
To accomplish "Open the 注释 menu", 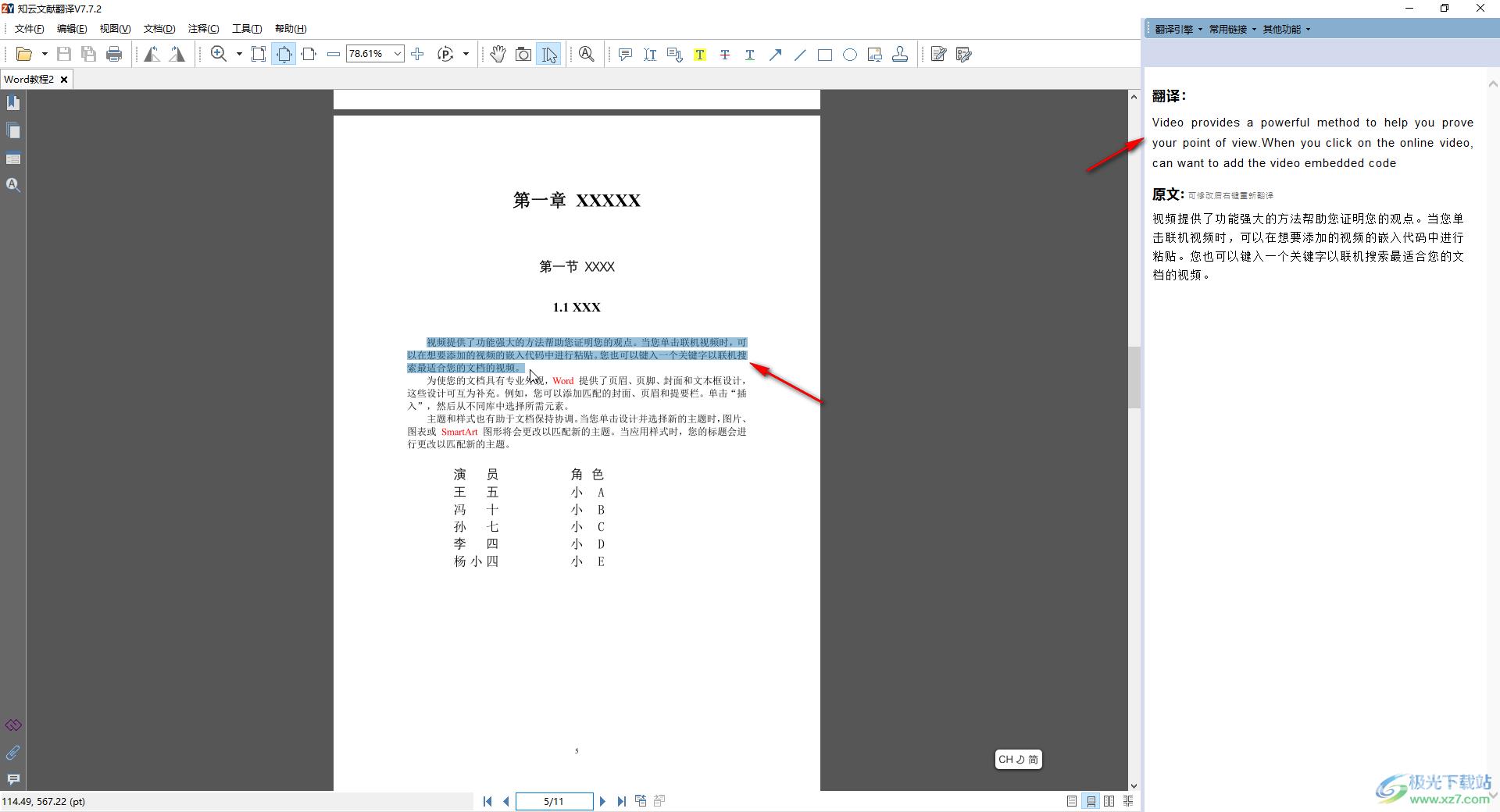I will (202, 28).
